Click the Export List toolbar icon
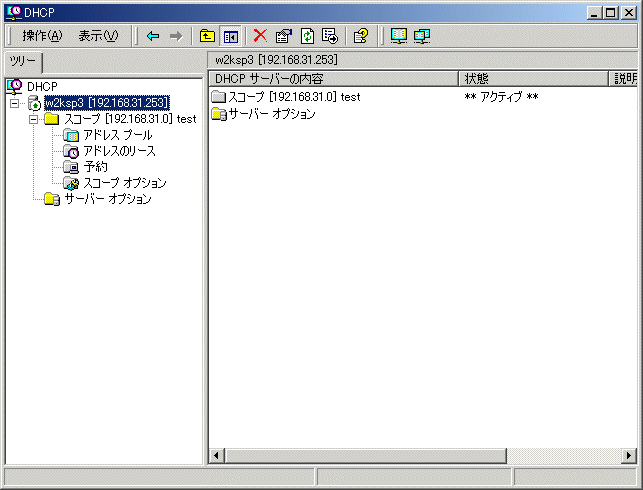This screenshot has height=490, width=643. pyautogui.click(x=330, y=36)
